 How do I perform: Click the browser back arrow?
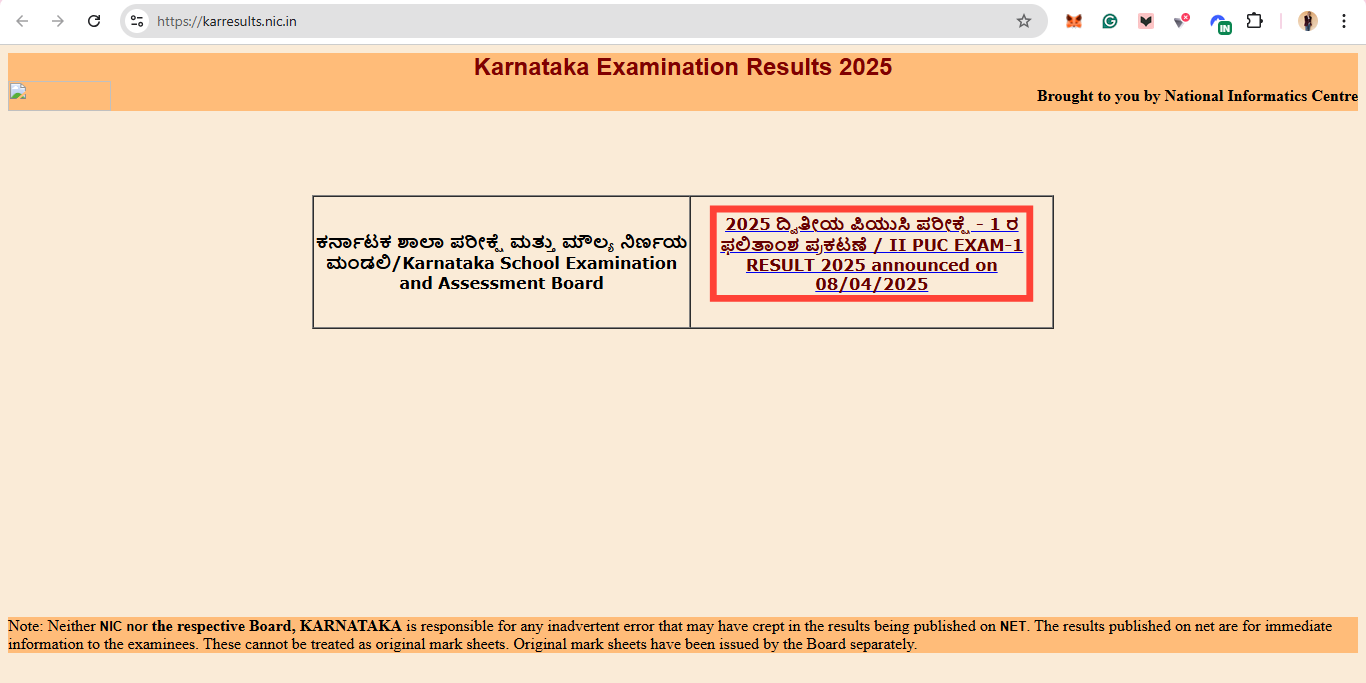click(x=22, y=21)
